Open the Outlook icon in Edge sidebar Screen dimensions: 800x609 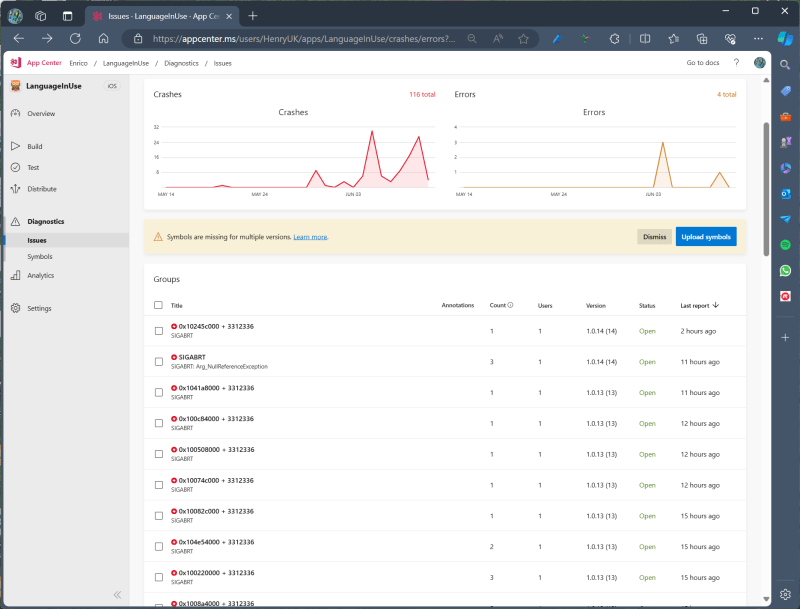coord(785,194)
